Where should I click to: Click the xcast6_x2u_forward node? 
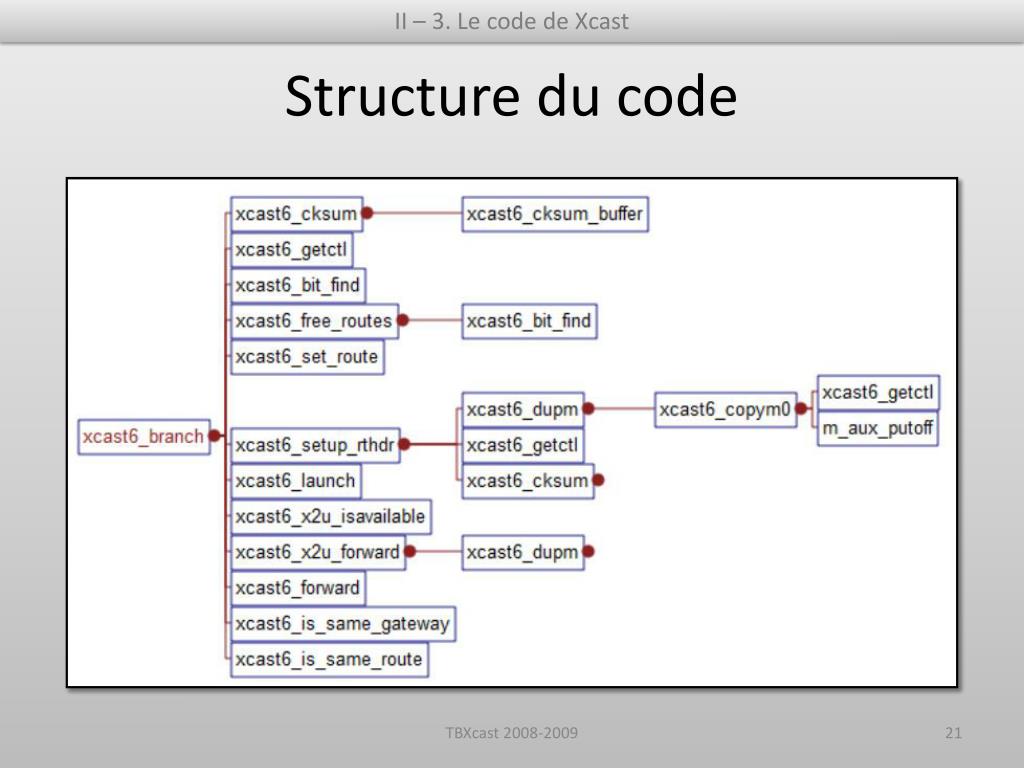click(317, 552)
